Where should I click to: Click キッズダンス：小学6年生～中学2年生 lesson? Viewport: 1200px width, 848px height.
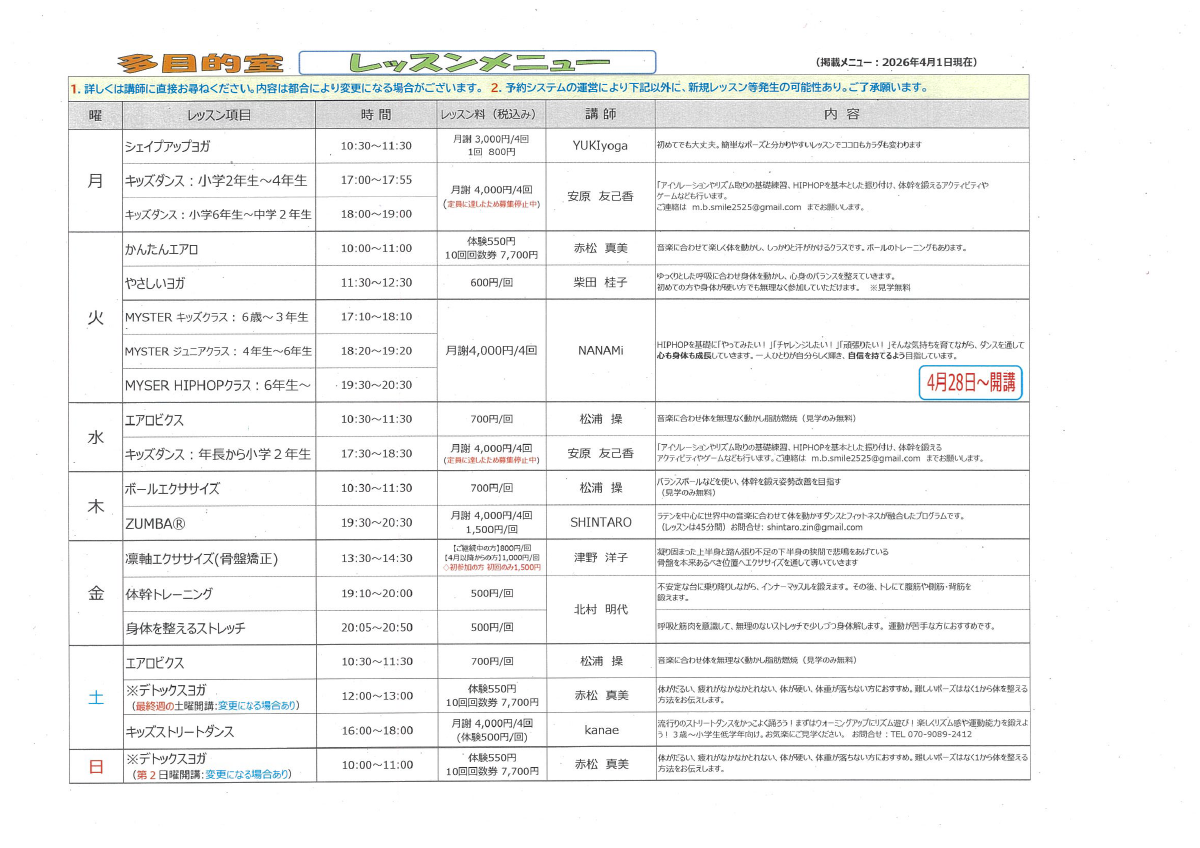218,214
